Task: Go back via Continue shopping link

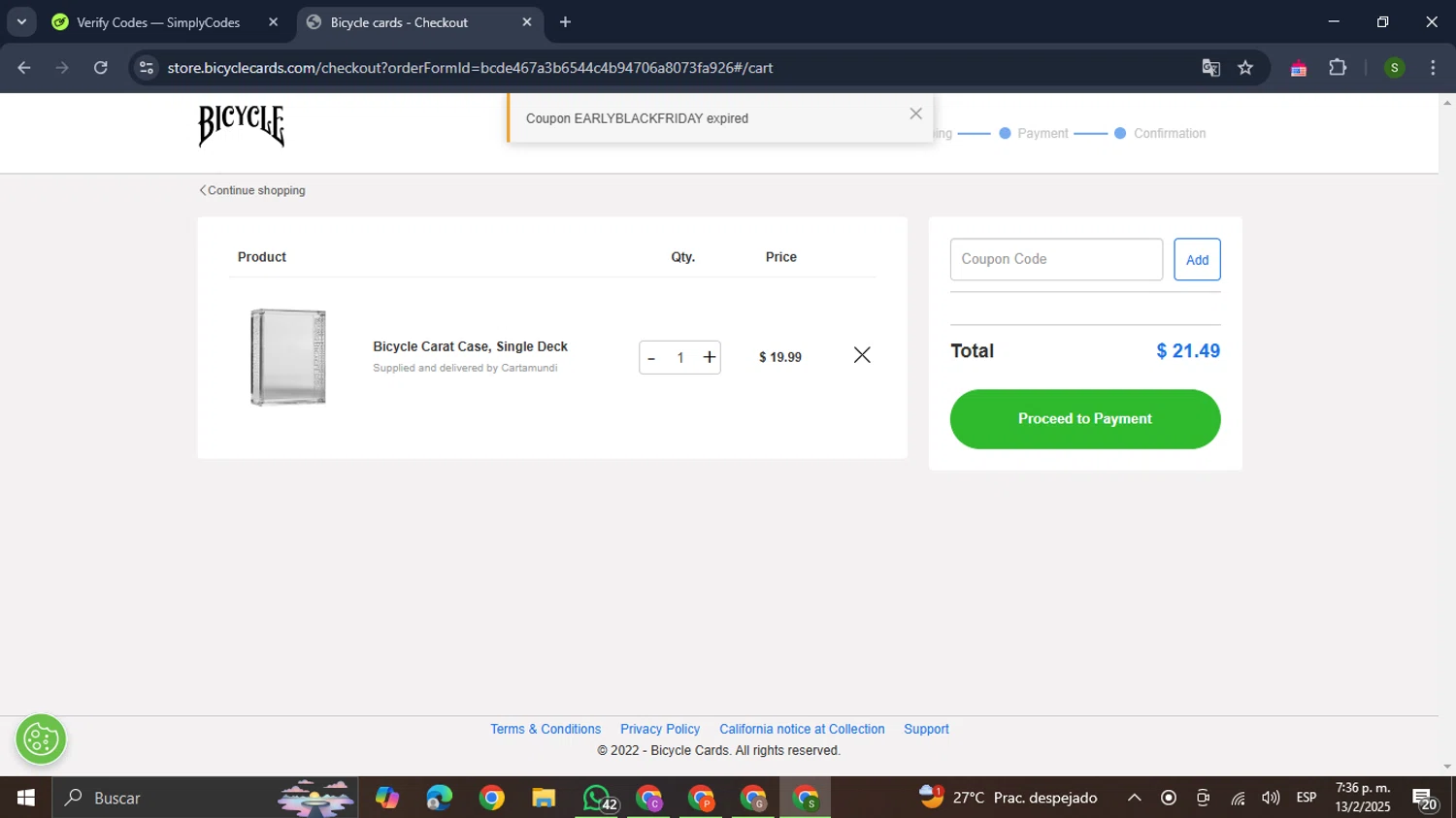Action: (252, 190)
